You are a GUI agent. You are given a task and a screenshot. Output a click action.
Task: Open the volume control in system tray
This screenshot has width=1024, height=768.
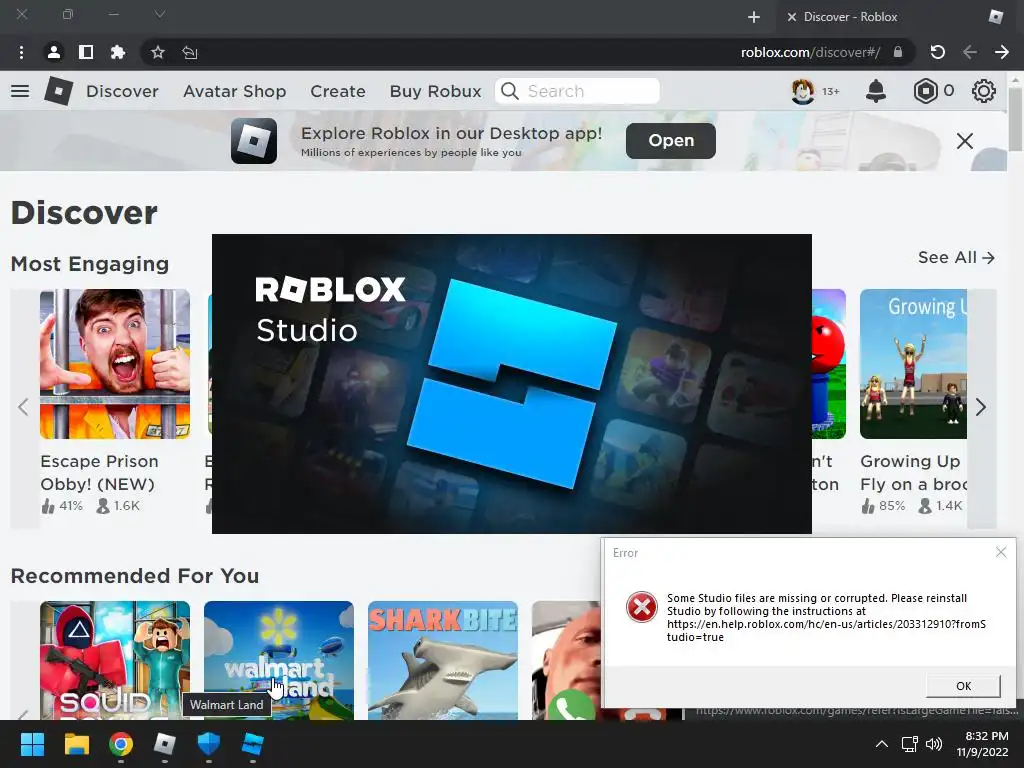tap(935, 744)
